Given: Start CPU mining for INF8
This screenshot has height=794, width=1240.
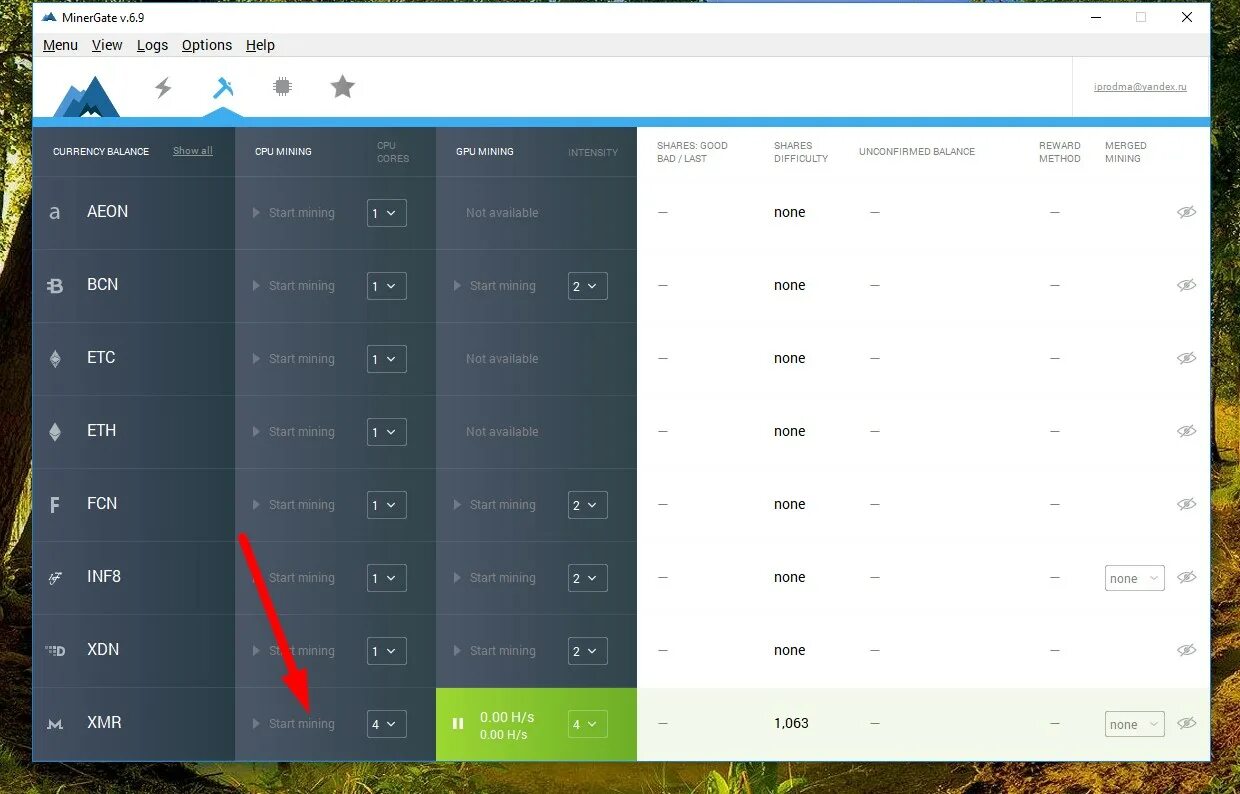Looking at the screenshot, I should click(294, 578).
